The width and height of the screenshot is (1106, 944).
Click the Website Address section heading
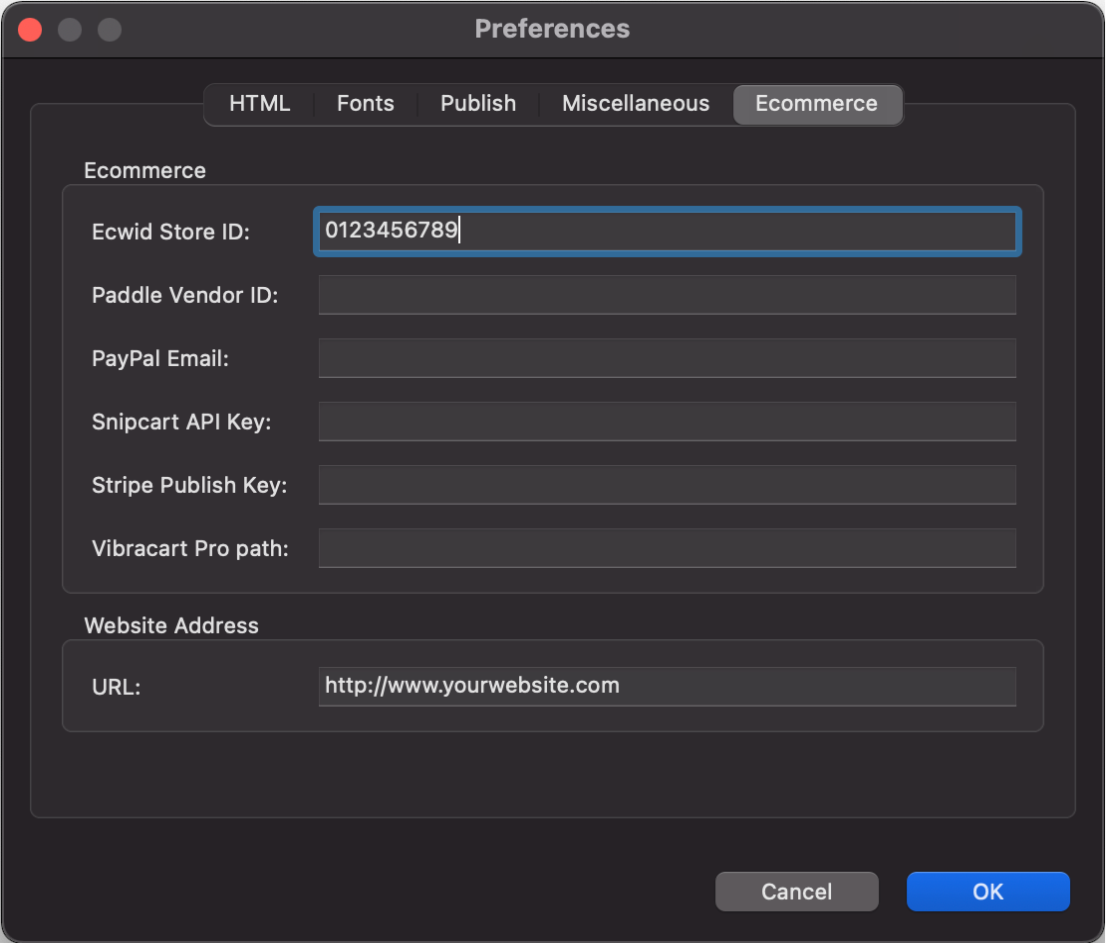tap(171, 626)
